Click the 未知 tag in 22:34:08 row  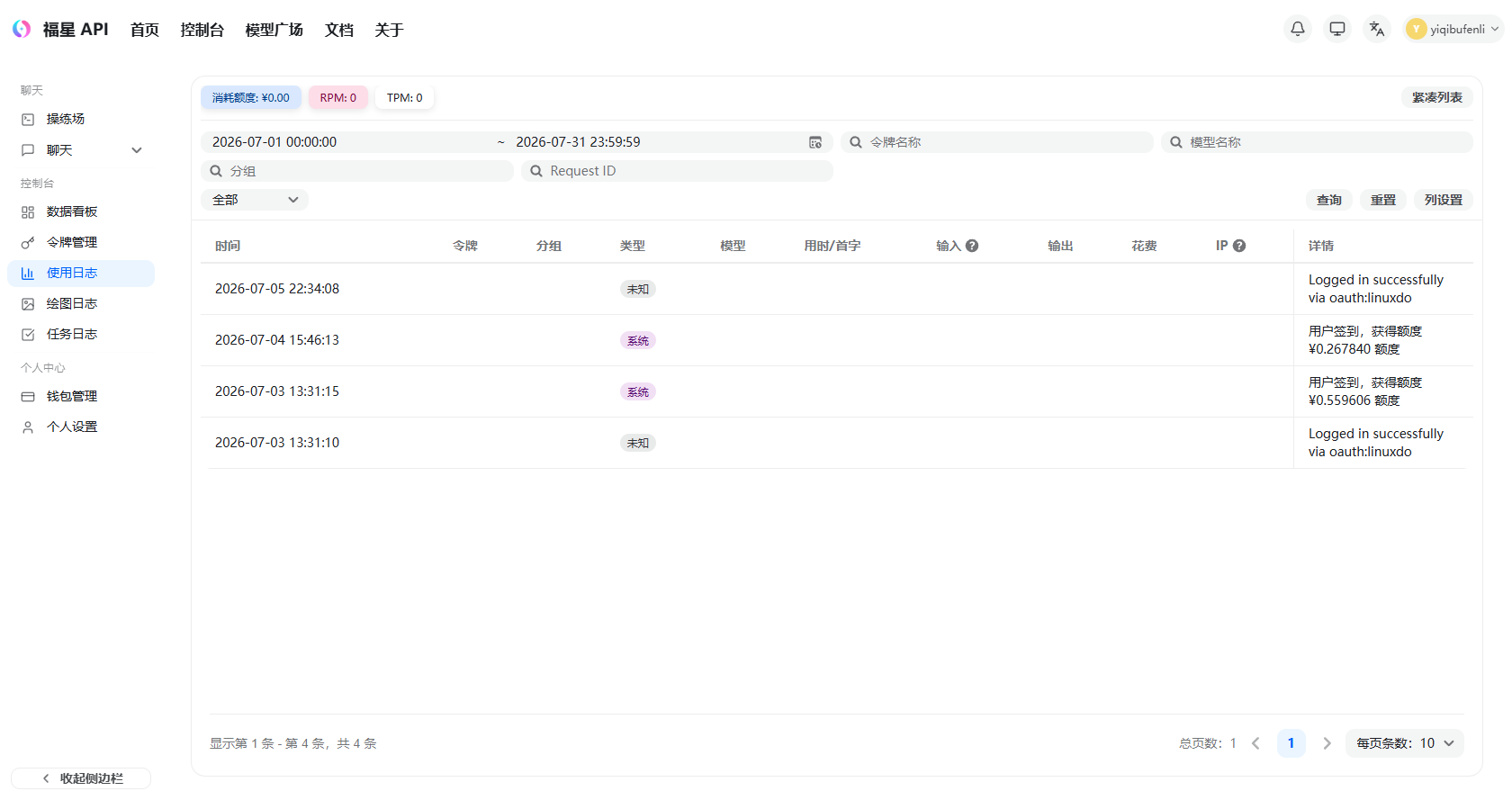coord(638,289)
